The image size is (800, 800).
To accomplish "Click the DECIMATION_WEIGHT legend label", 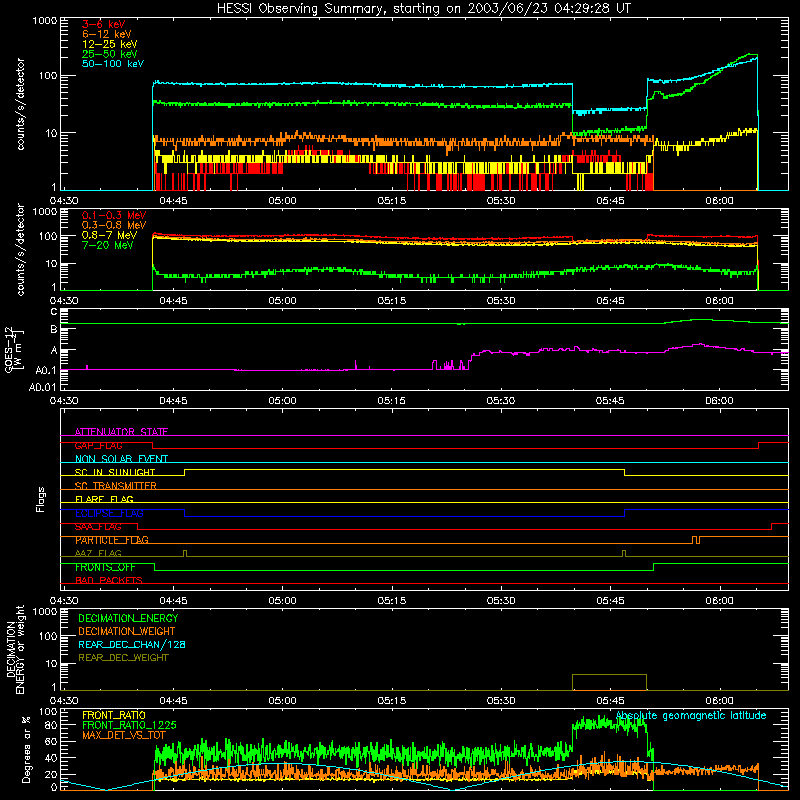I will pos(127,631).
